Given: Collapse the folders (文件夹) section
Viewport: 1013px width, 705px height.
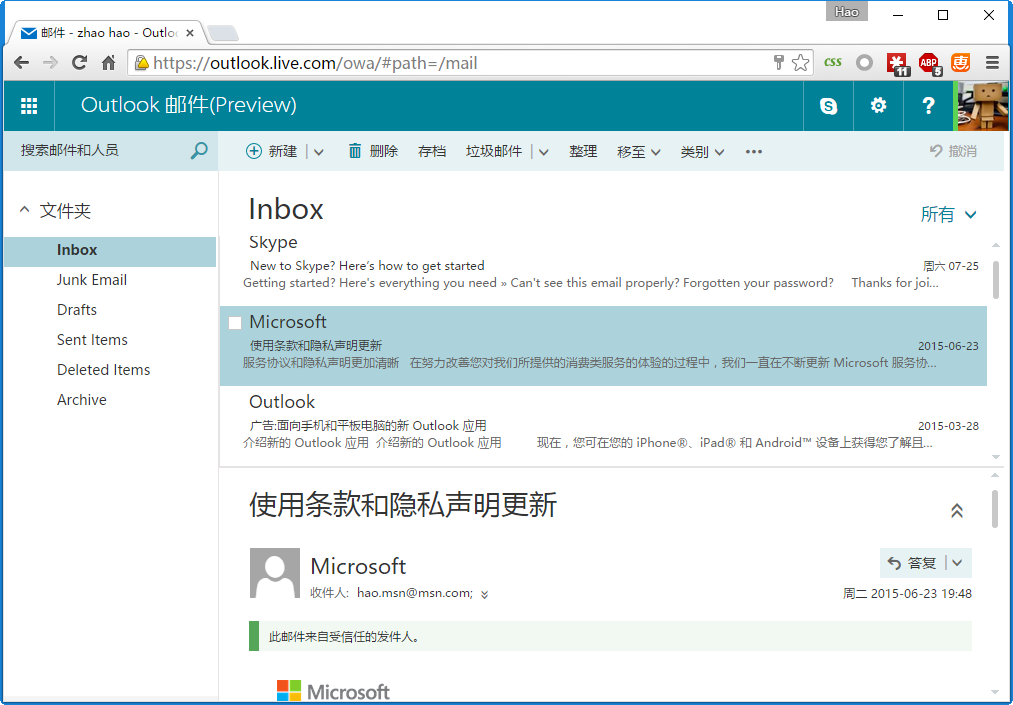Looking at the screenshot, I should click(25, 211).
